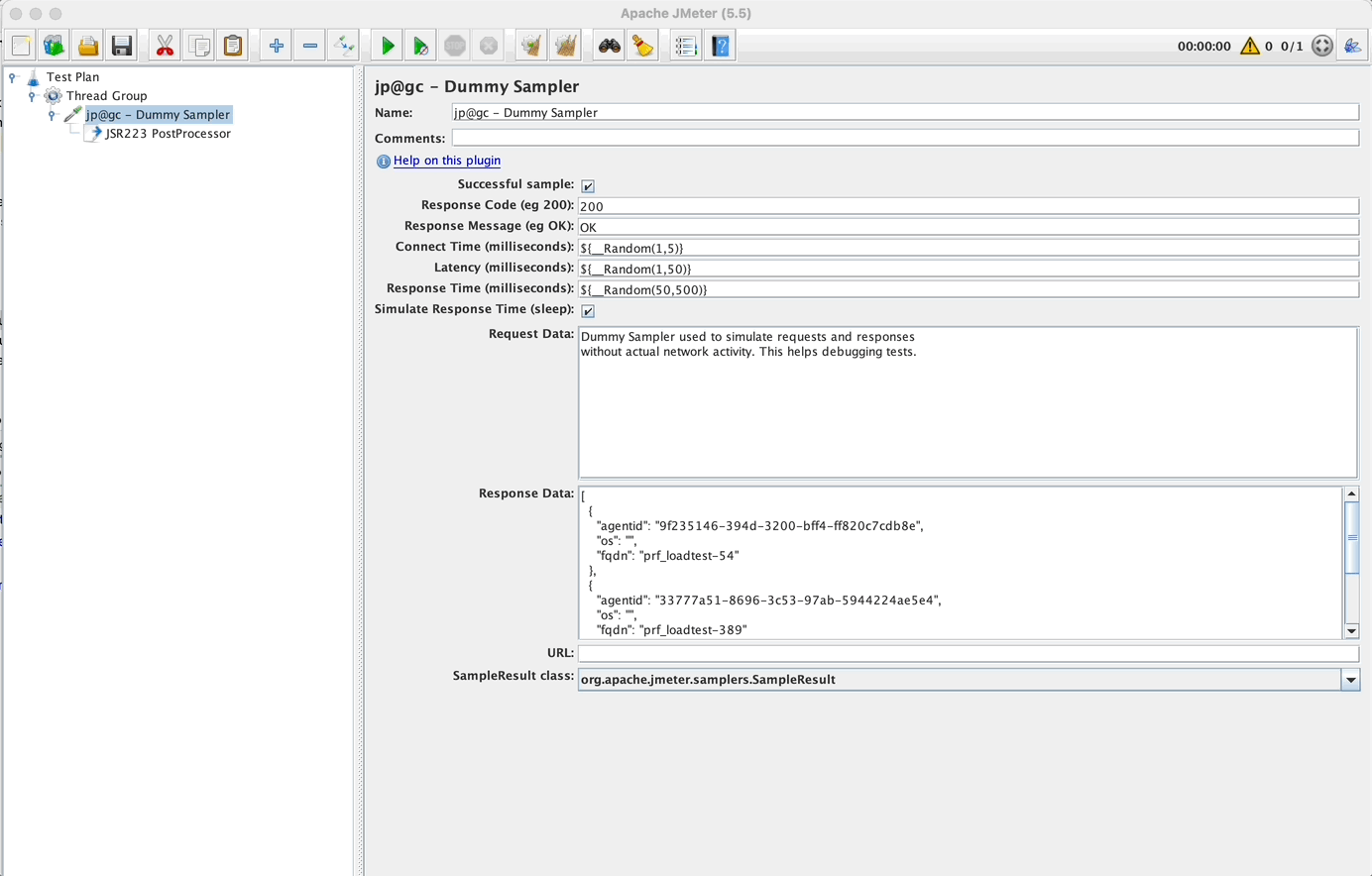This screenshot has width=1372, height=876.
Task: Show the log viewer via the warning triangle
Action: (x=1250, y=46)
